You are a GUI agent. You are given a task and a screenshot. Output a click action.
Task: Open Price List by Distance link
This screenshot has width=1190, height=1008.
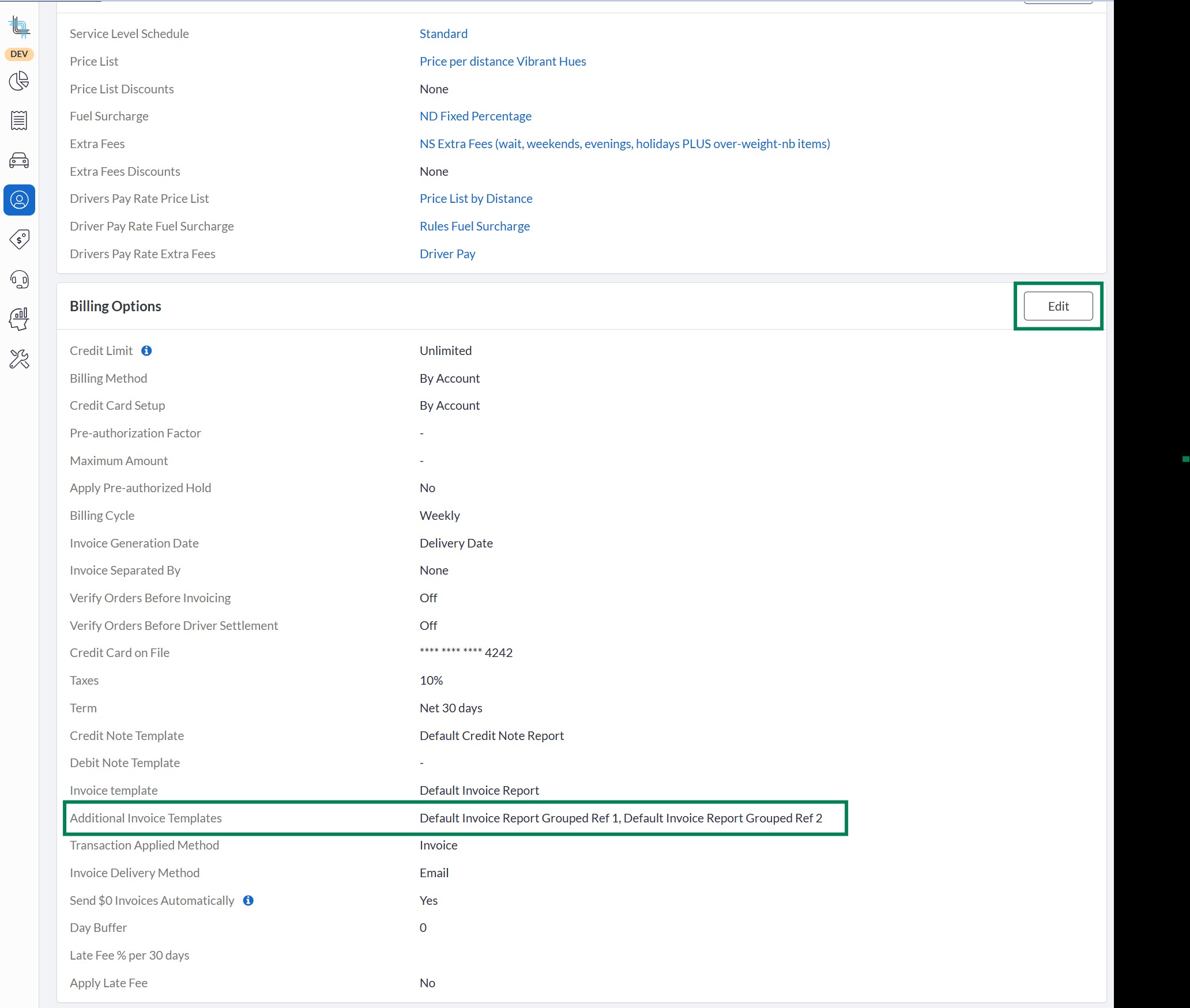coord(476,199)
